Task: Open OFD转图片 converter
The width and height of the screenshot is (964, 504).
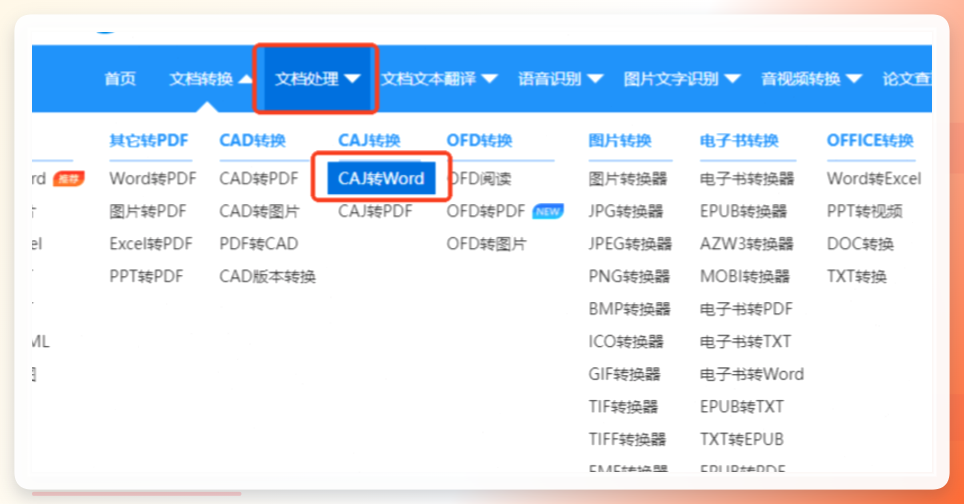Action: click(x=486, y=244)
